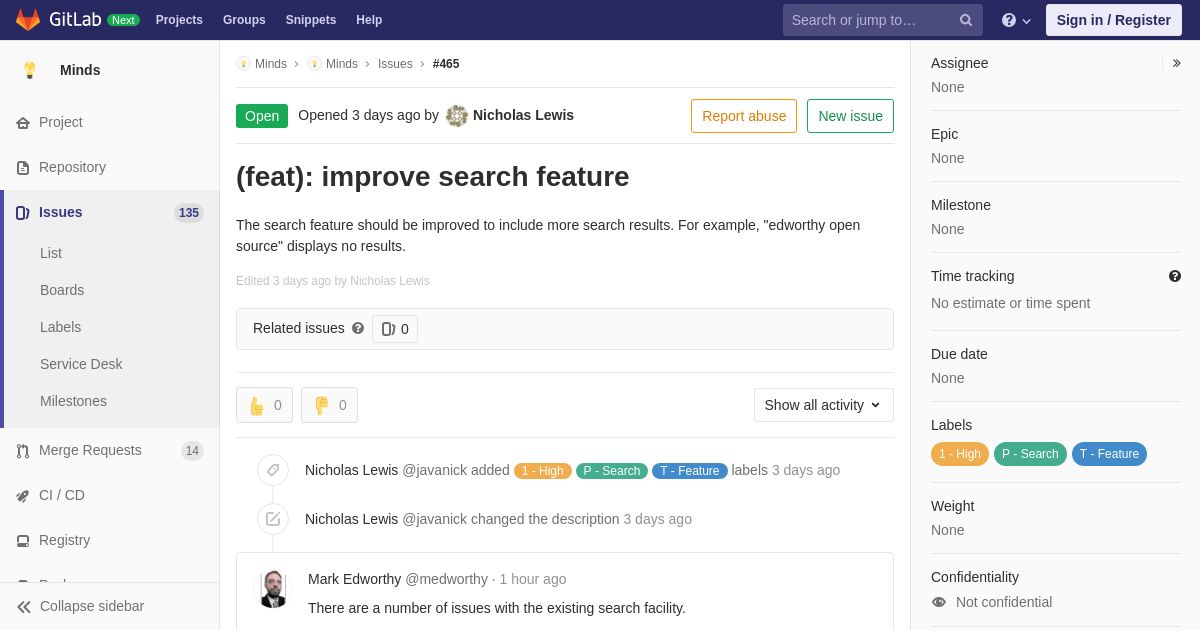Click Nicholas Lewis author name in header
The image size is (1200, 630).
pos(523,115)
